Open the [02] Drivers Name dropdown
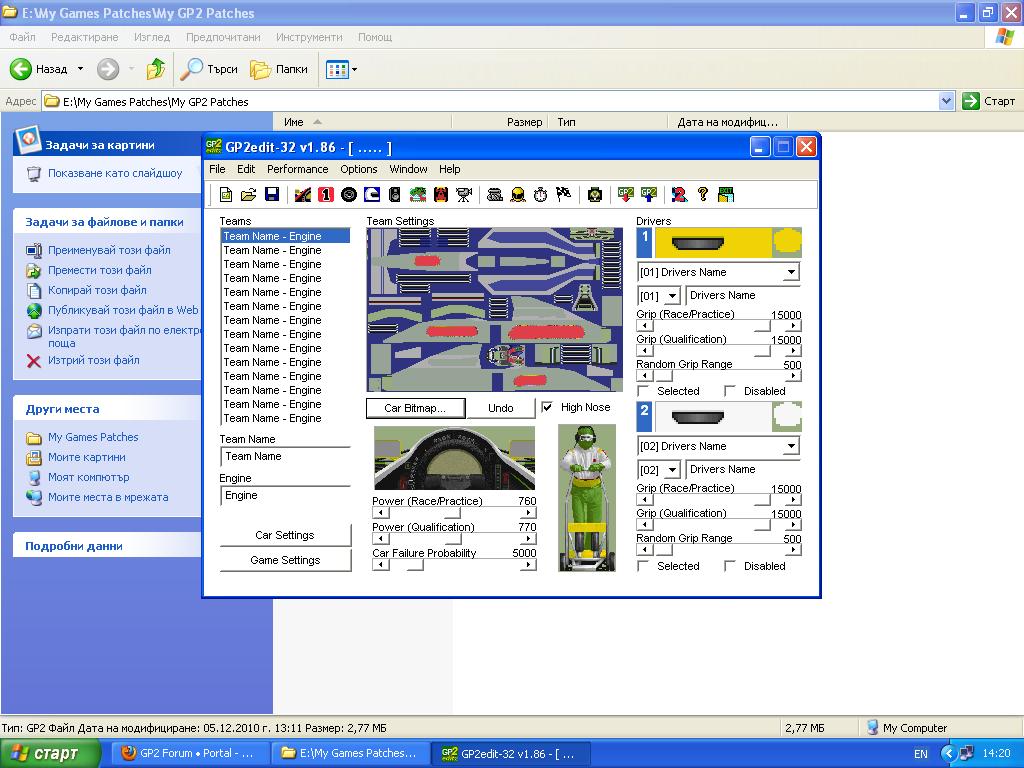The height and width of the screenshot is (768, 1024). coord(791,447)
